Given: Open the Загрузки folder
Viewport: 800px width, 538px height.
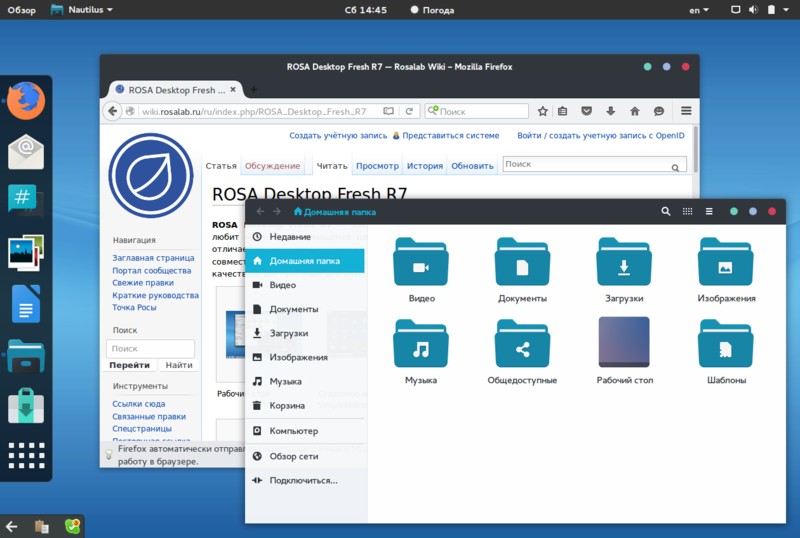Looking at the screenshot, I should point(624,270).
